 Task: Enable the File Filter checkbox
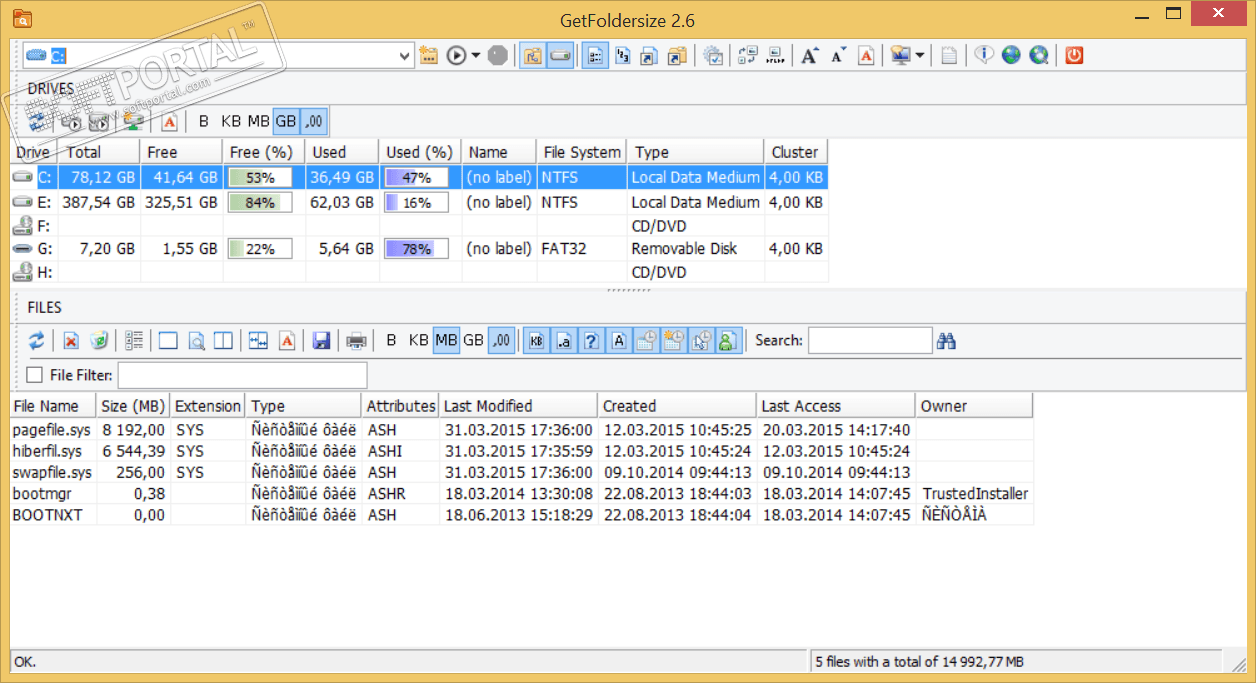click(34, 375)
